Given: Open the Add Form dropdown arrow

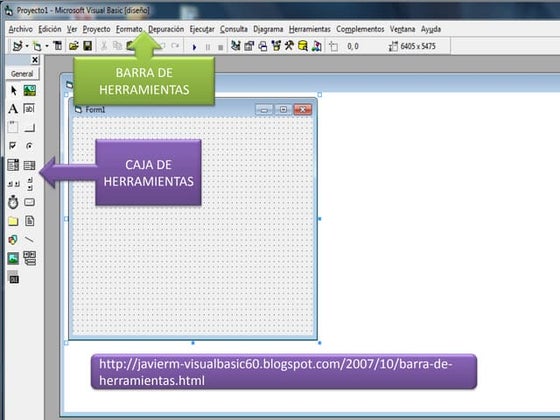Looking at the screenshot, I should point(47,46).
